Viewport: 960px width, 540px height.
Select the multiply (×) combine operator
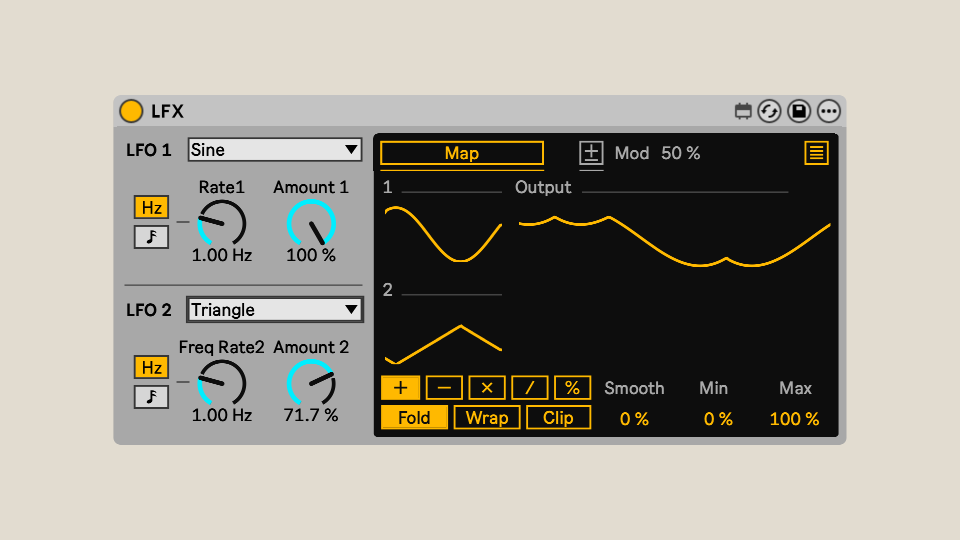(487, 388)
